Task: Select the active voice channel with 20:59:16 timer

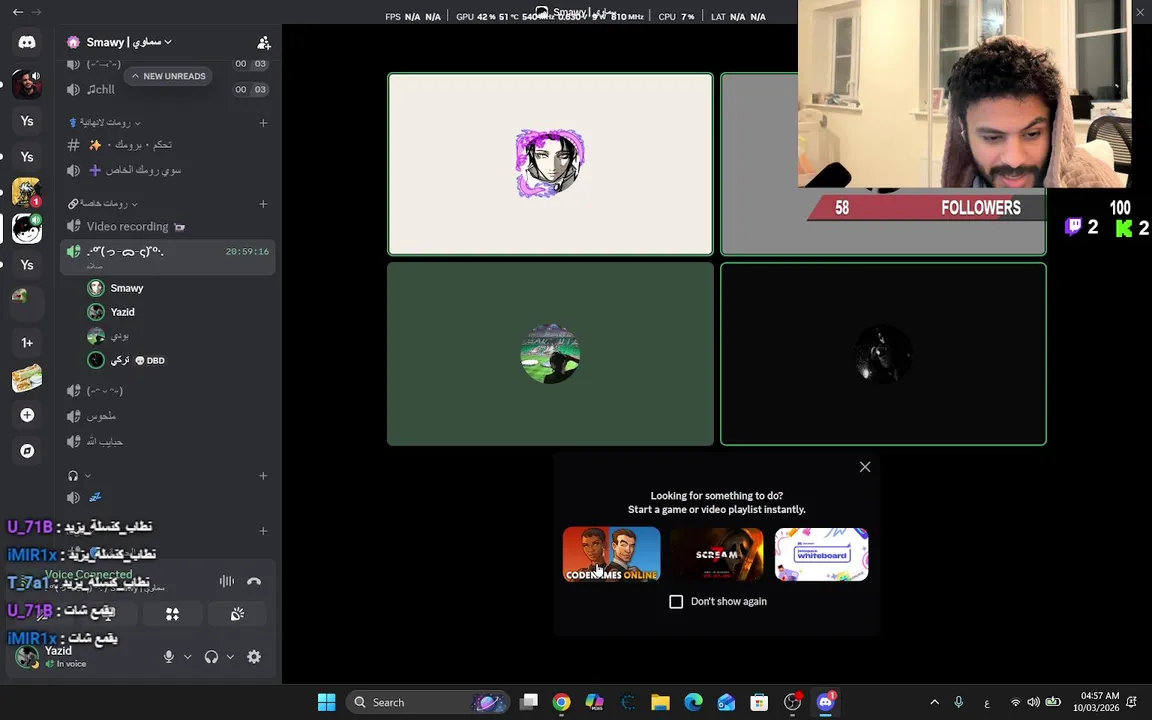Action: tap(168, 256)
